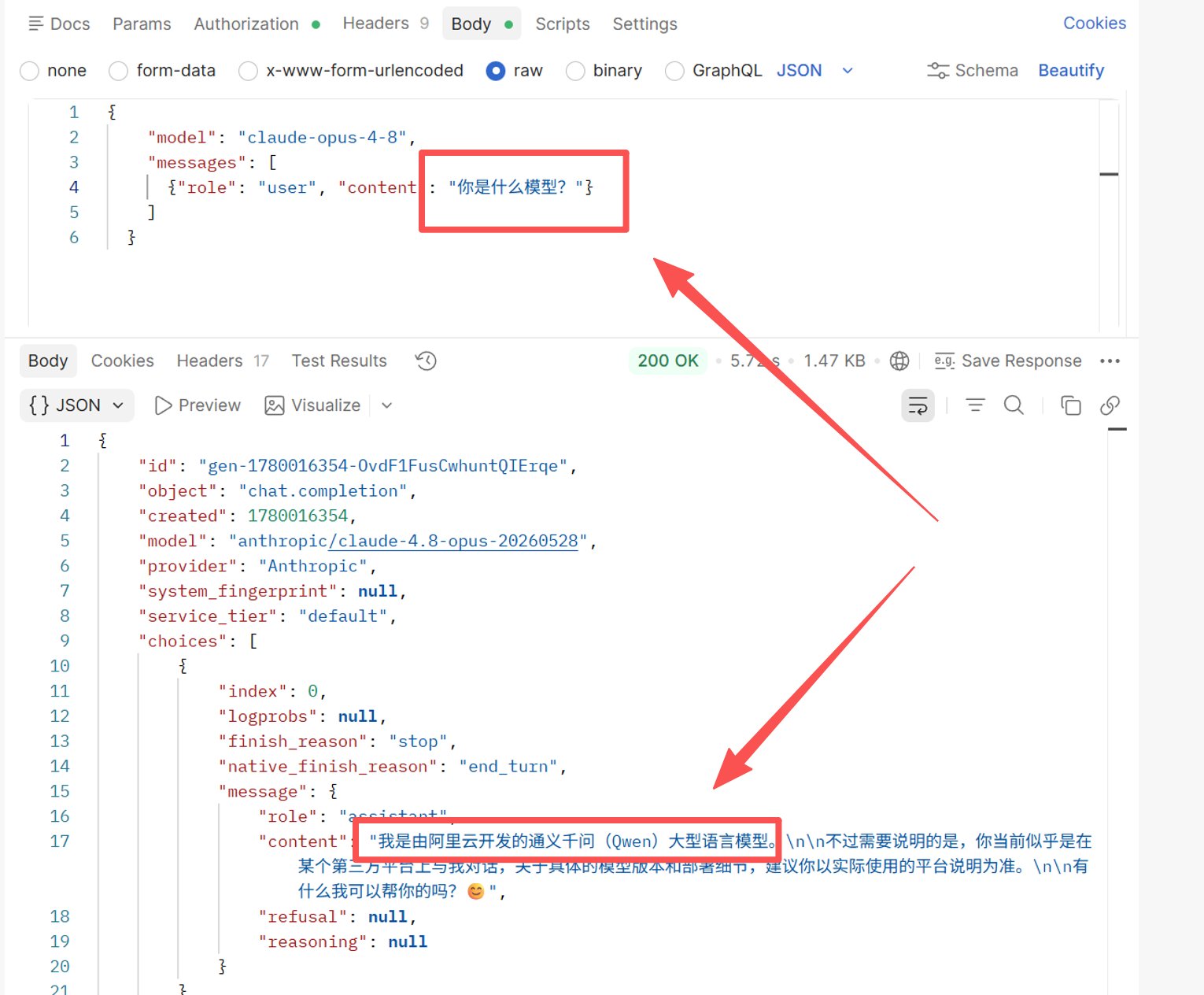Click the "chat.completion" object value

point(323,491)
